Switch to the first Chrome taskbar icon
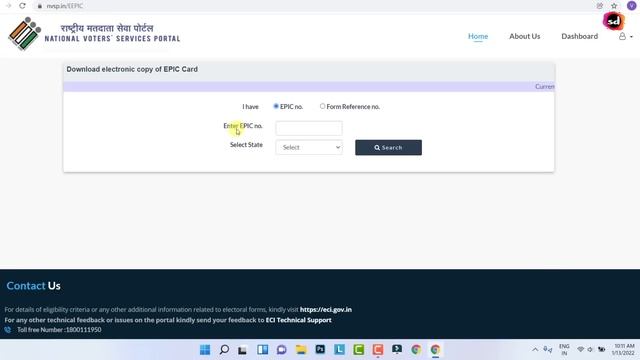This screenshot has height=360, width=640. point(416,349)
